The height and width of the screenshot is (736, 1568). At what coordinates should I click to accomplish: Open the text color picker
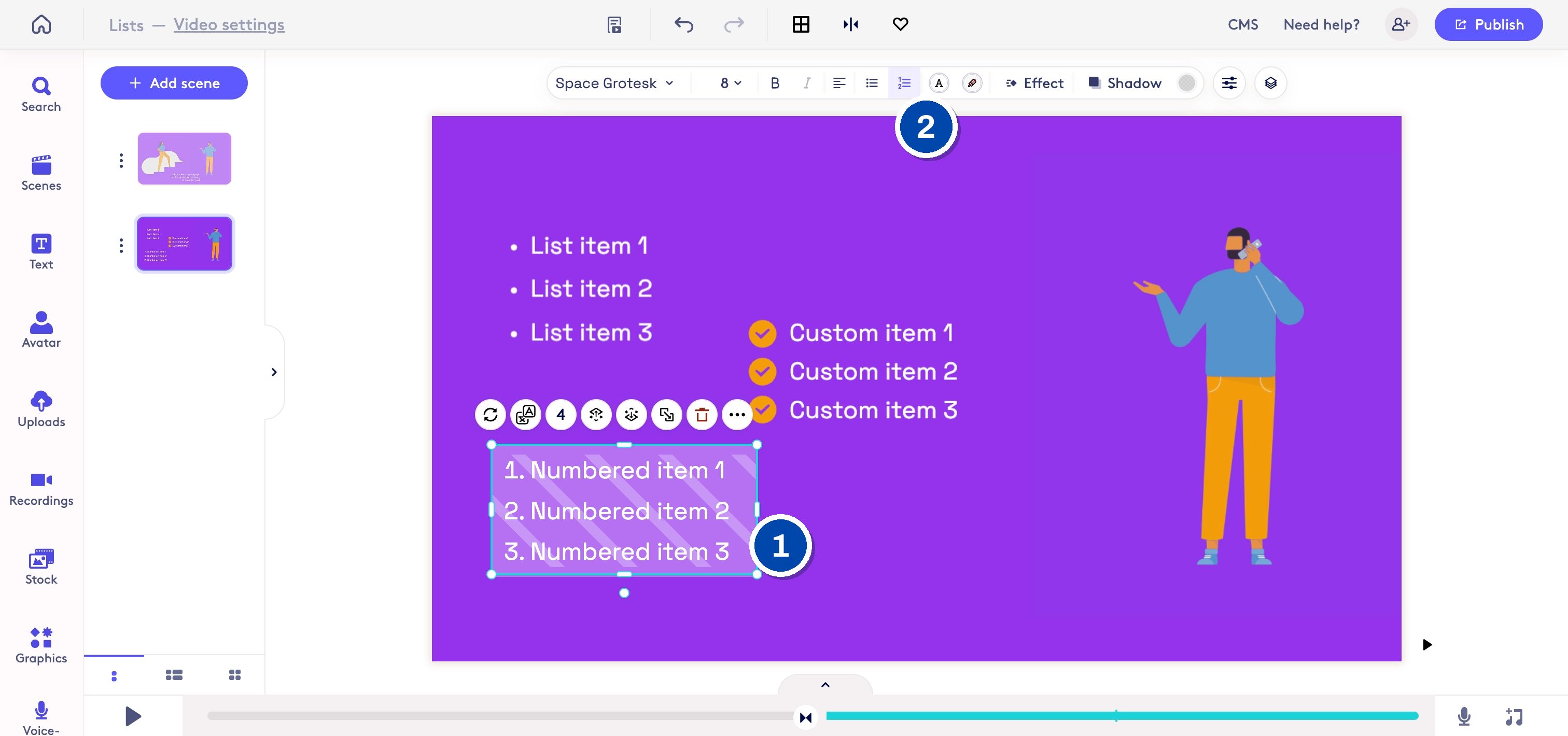[939, 83]
